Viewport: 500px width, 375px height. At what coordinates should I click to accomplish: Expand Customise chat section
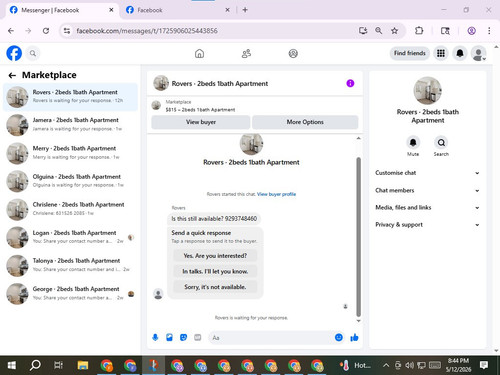(428, 173)
